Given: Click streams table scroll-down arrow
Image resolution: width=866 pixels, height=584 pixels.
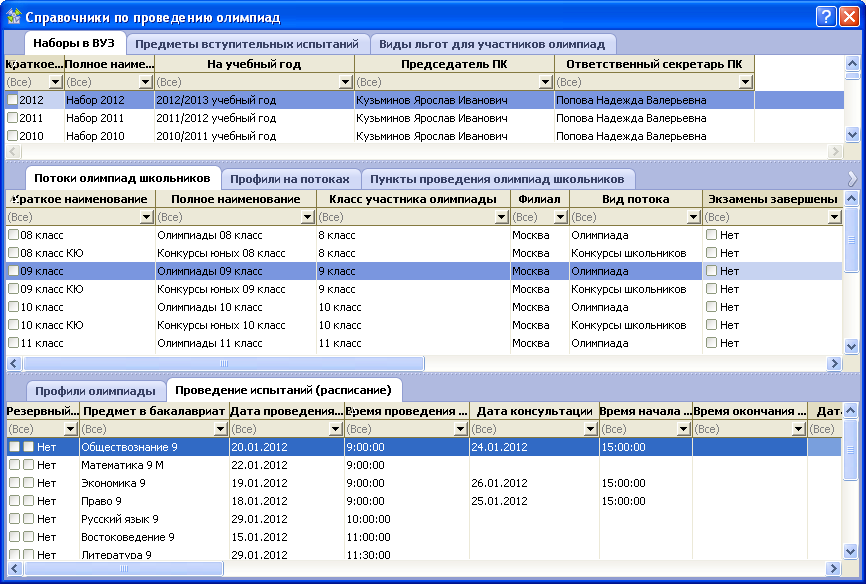Looking at the screenshot, I should tap(851, 347).
